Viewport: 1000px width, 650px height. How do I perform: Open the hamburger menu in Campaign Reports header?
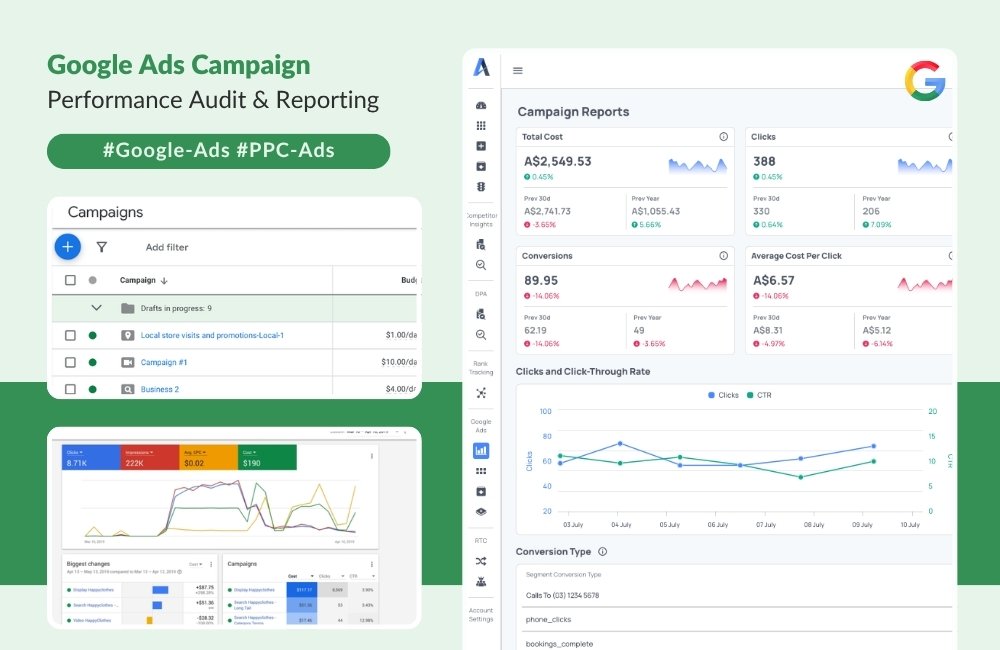click(x=518, y=71)
